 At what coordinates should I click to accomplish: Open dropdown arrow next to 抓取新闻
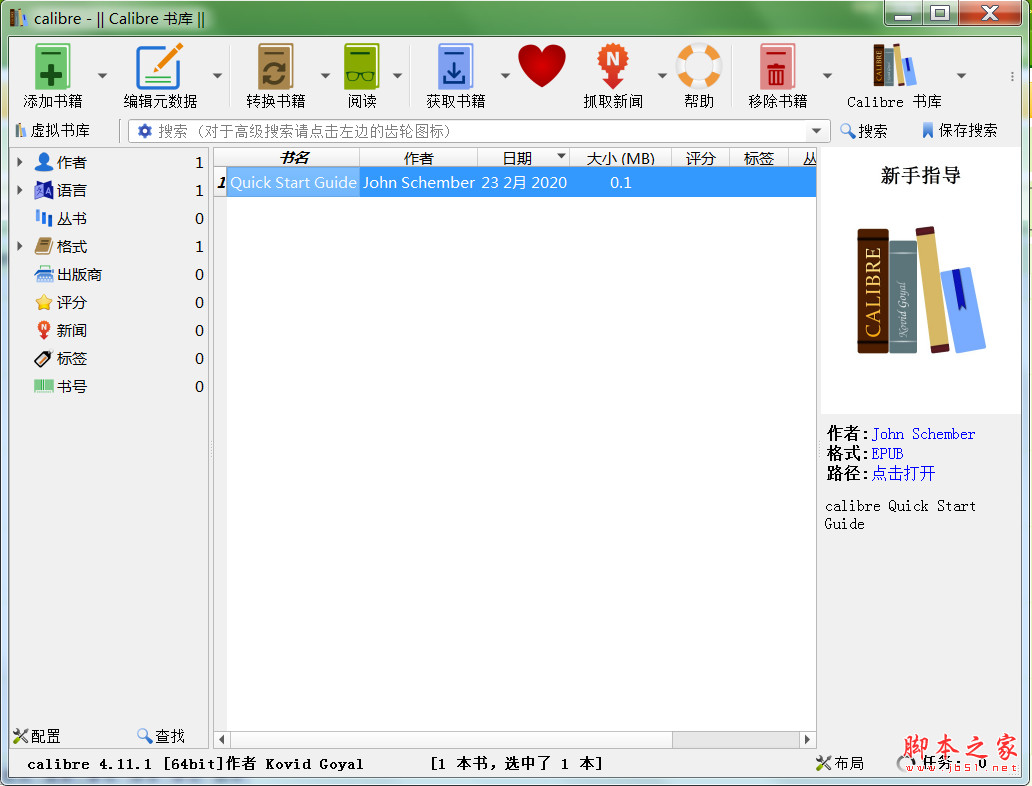[662, 76]
